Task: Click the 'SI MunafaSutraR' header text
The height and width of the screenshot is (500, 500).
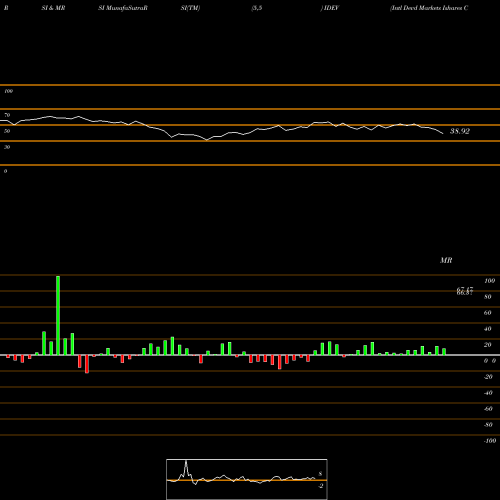Action: click(x=123, y=8)
